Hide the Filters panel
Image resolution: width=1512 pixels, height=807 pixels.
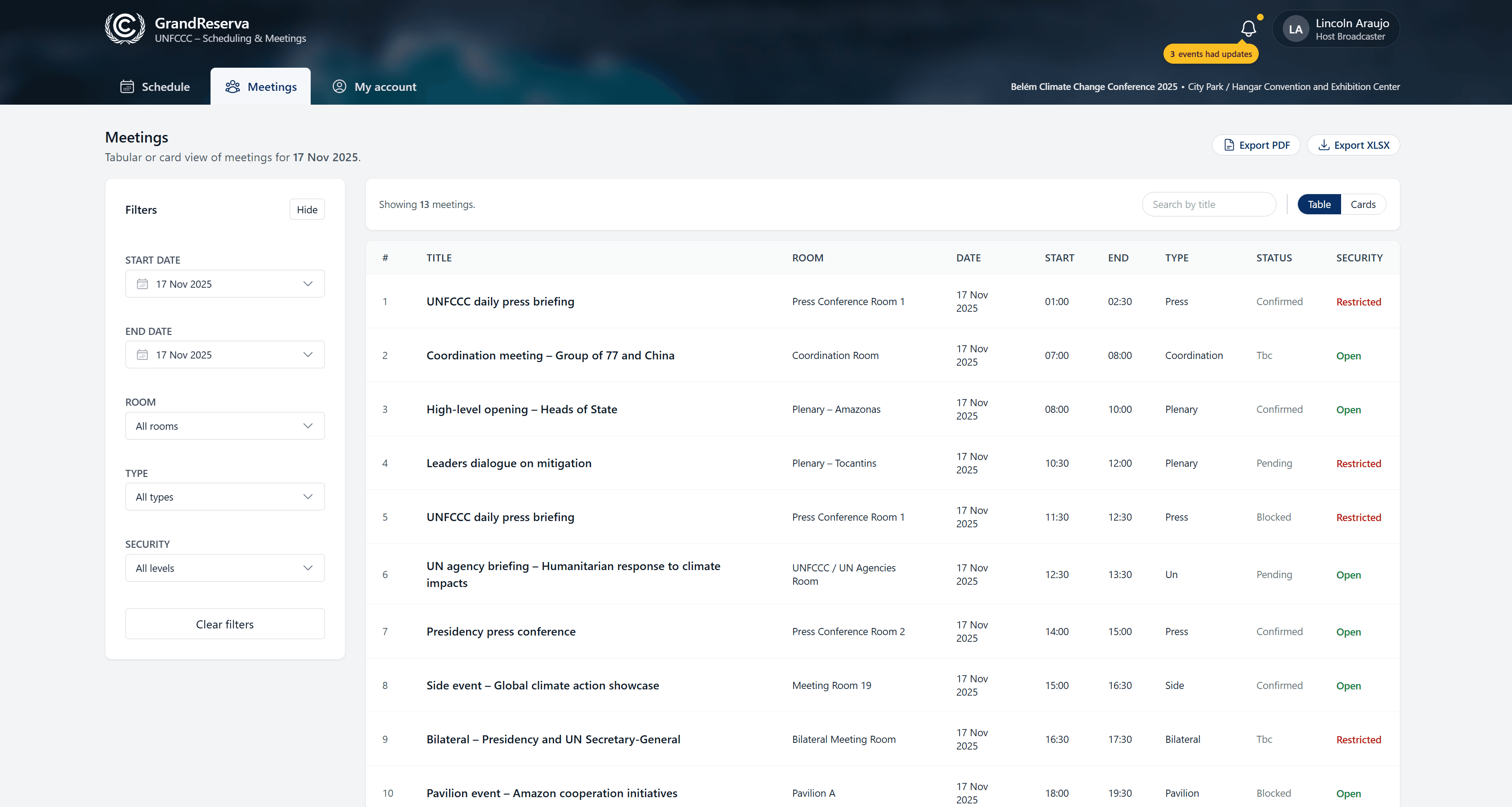(x=307, y=210)
